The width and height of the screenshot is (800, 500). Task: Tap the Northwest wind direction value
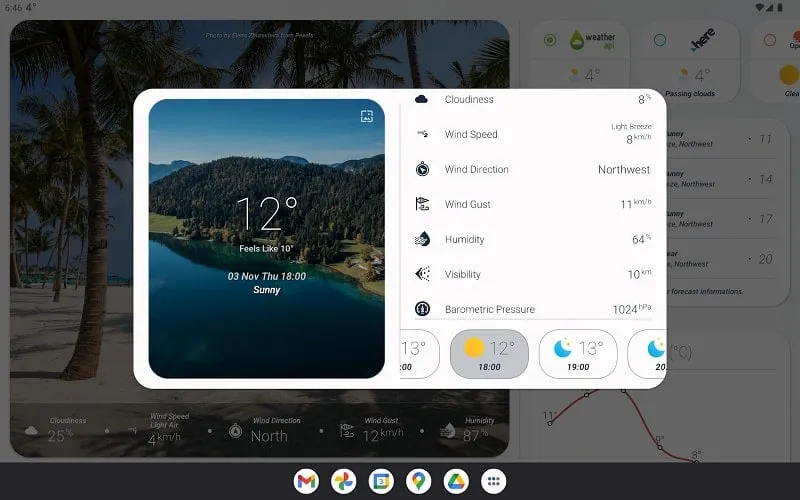click(x=624, y=169)
